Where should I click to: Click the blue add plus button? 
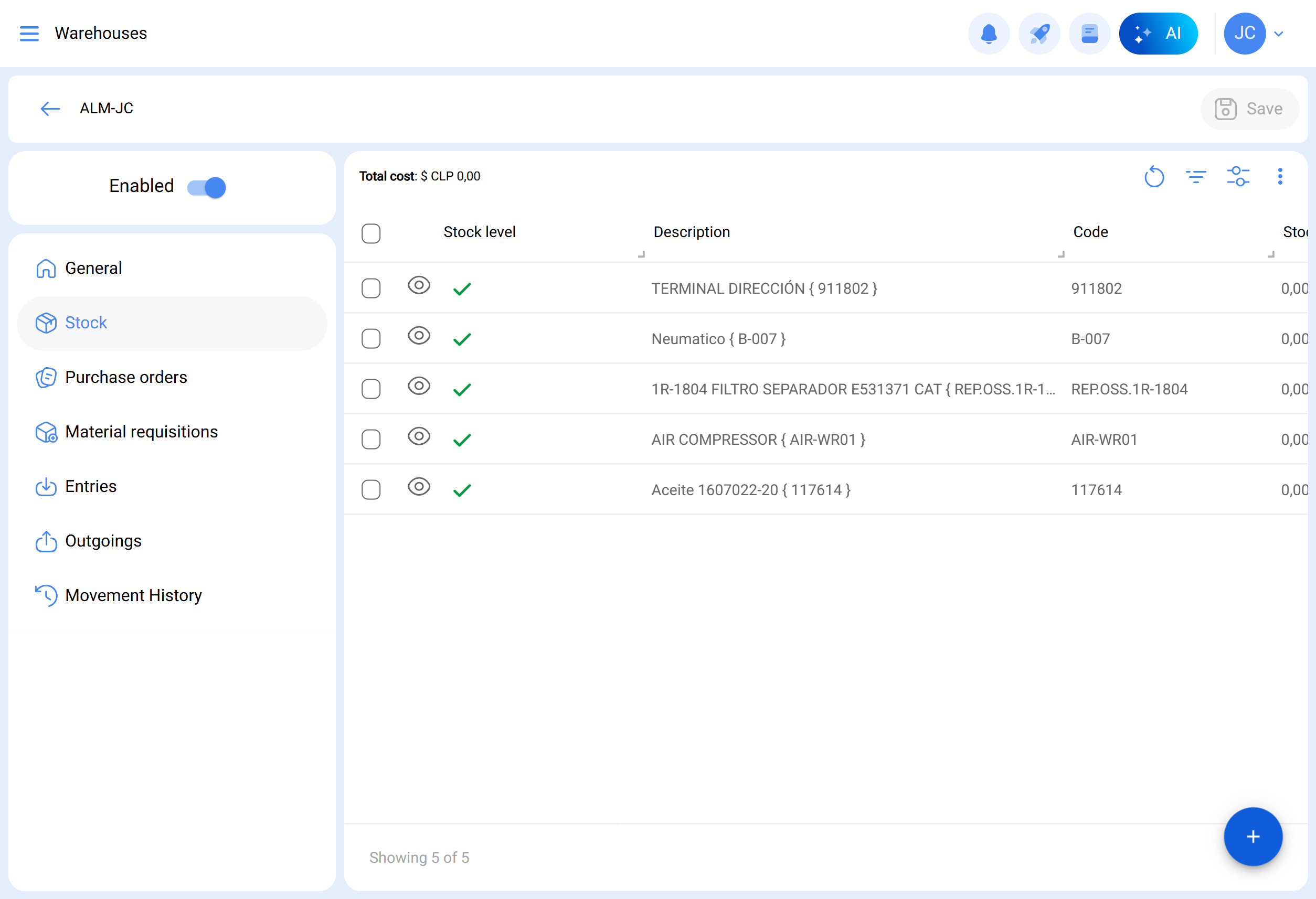pos(1253,836)
